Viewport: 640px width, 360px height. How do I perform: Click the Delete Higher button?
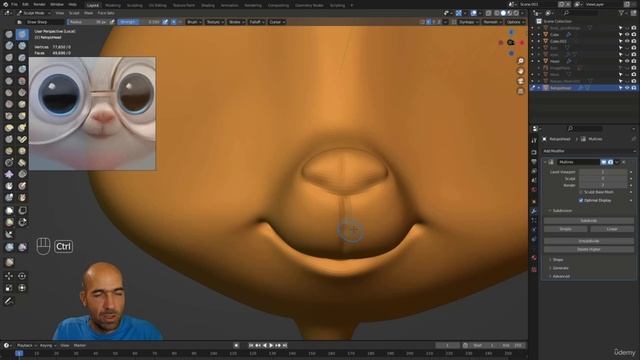point(589,249)
